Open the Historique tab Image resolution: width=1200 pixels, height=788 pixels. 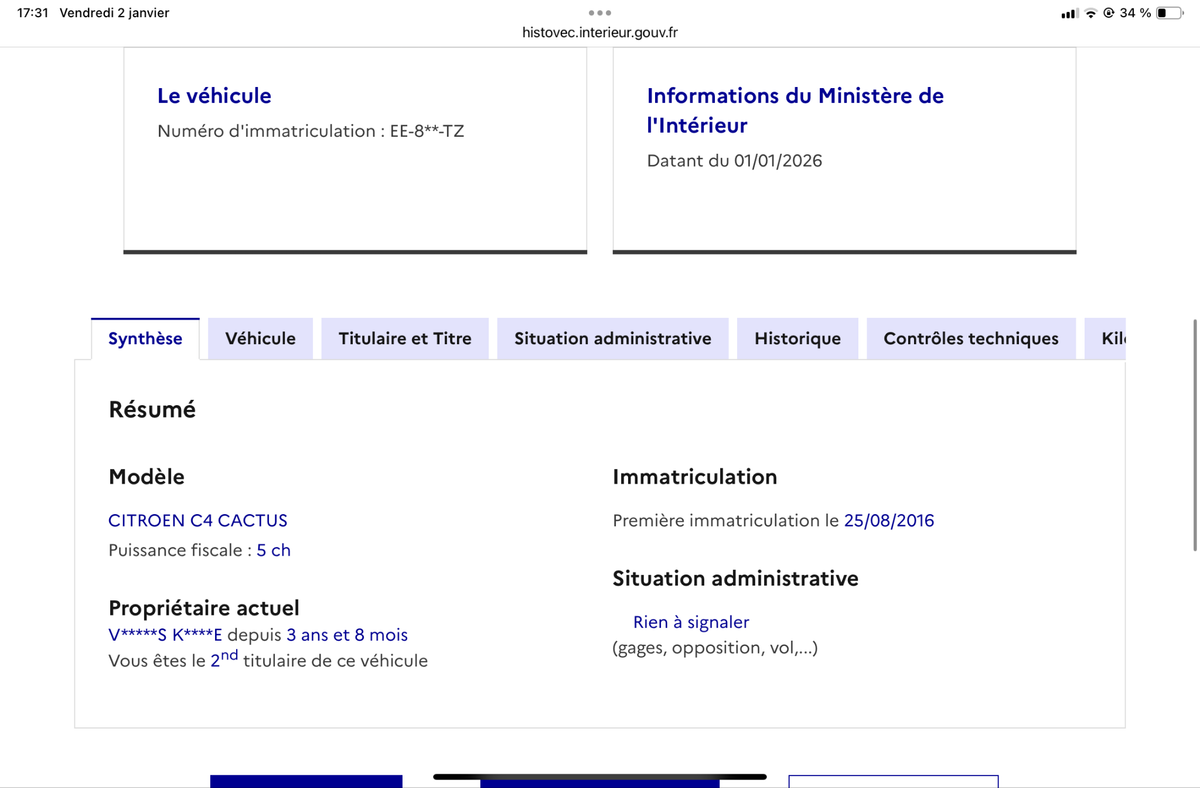797,338
